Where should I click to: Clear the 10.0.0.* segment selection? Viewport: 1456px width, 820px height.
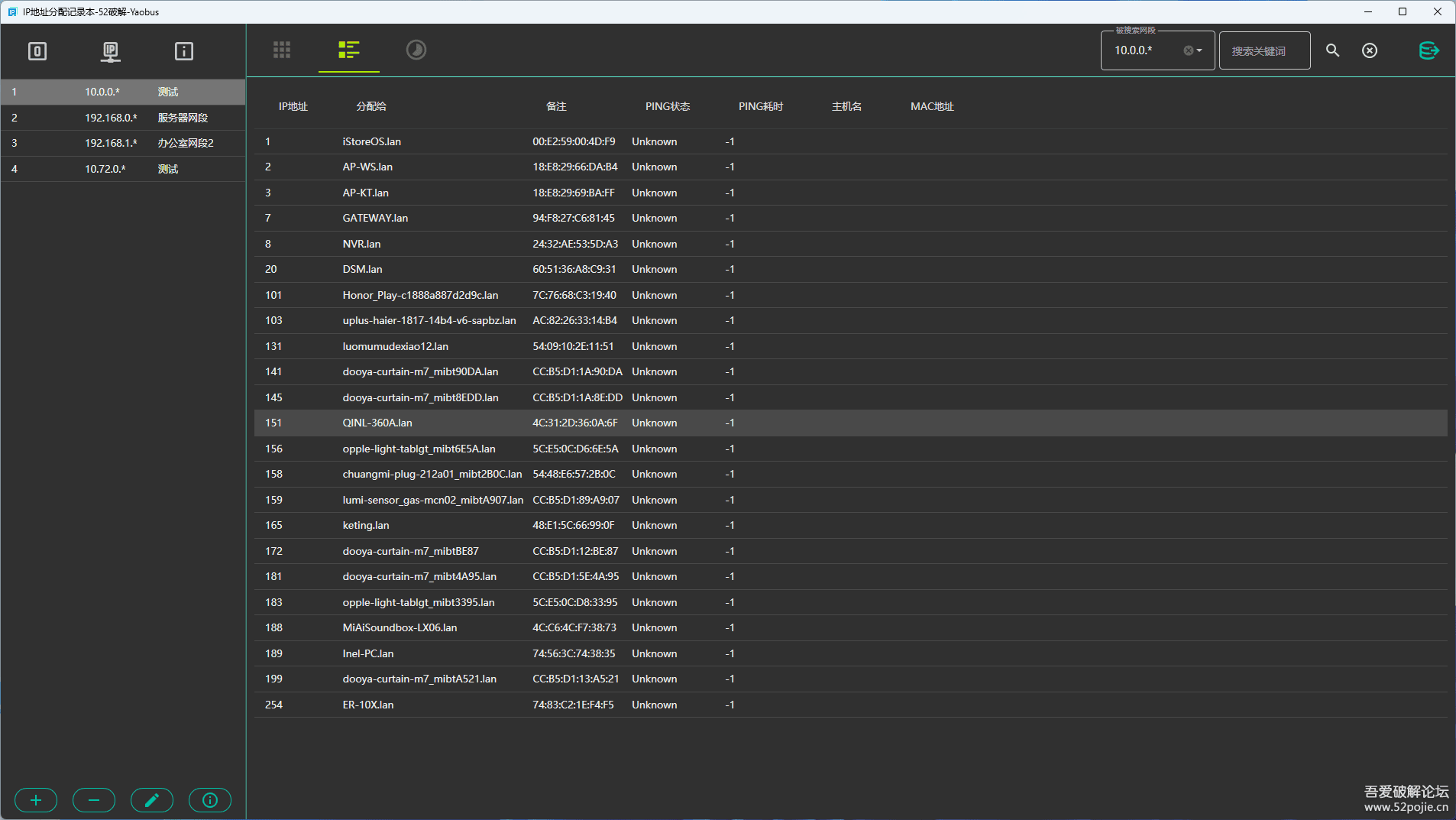coord(1188,50)
